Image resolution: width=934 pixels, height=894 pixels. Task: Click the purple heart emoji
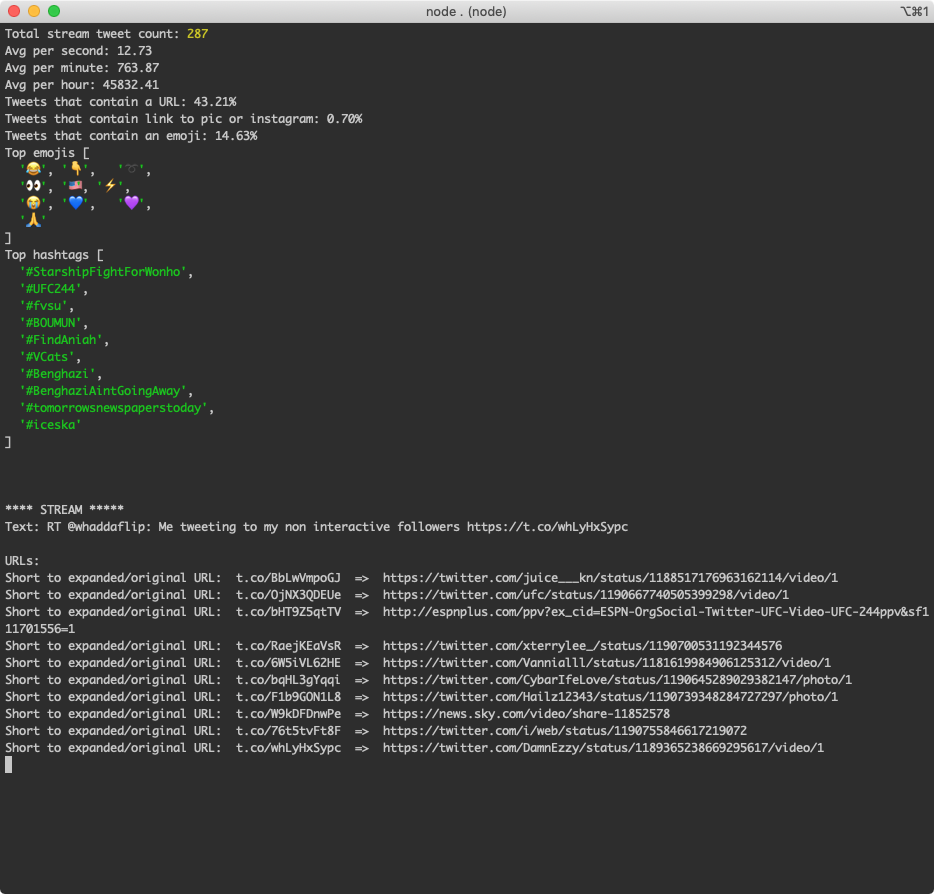tap(132, 203)
